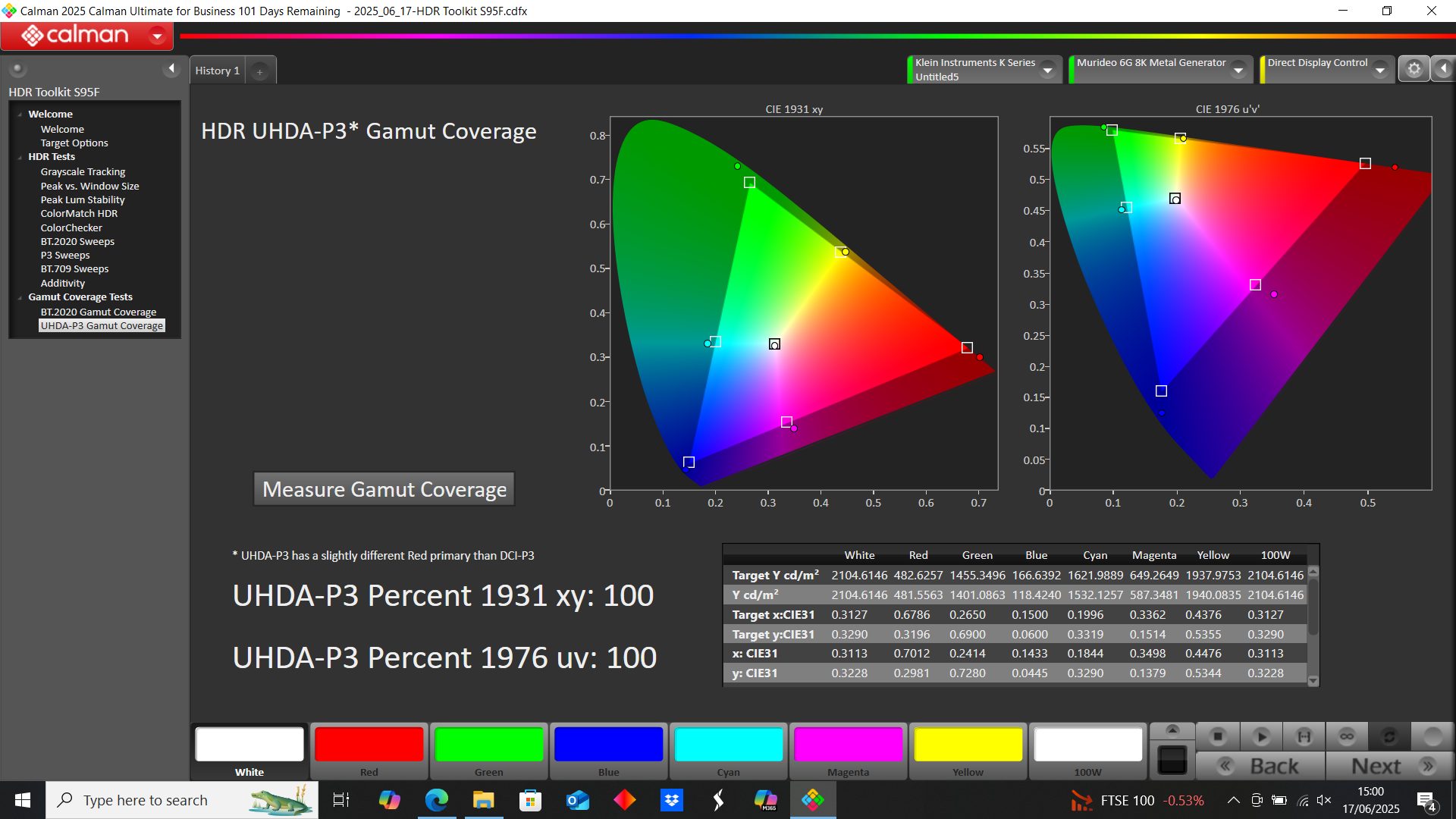Click the read single bracket icon
The height and width of the screenshot is (819, 1456).
tap(1304, 736)
